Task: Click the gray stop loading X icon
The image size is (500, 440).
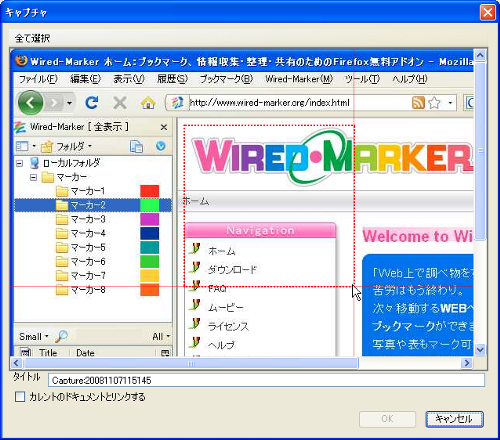Action: [x=120, y=103]
